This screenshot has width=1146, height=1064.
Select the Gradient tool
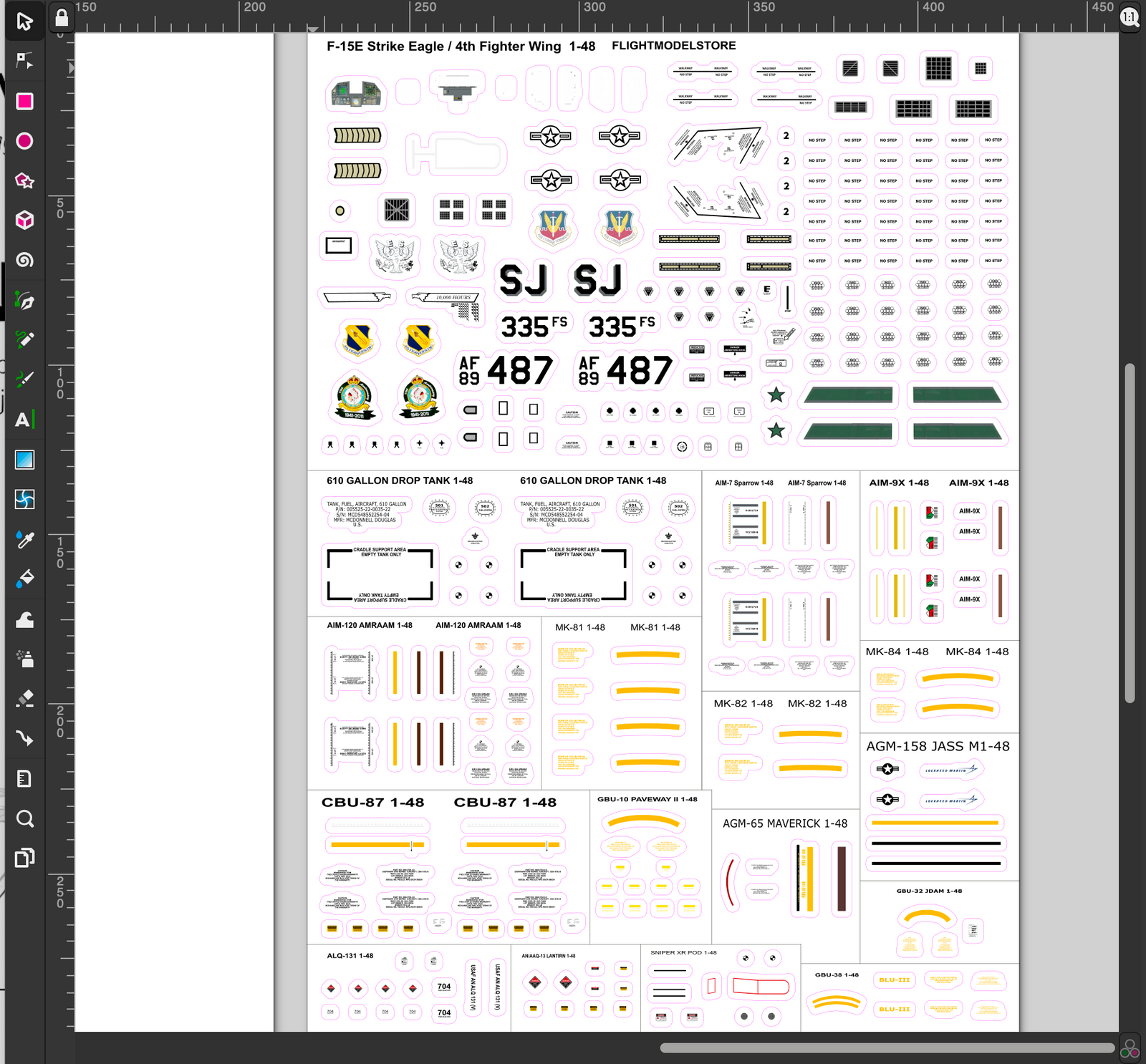point(24,460)
